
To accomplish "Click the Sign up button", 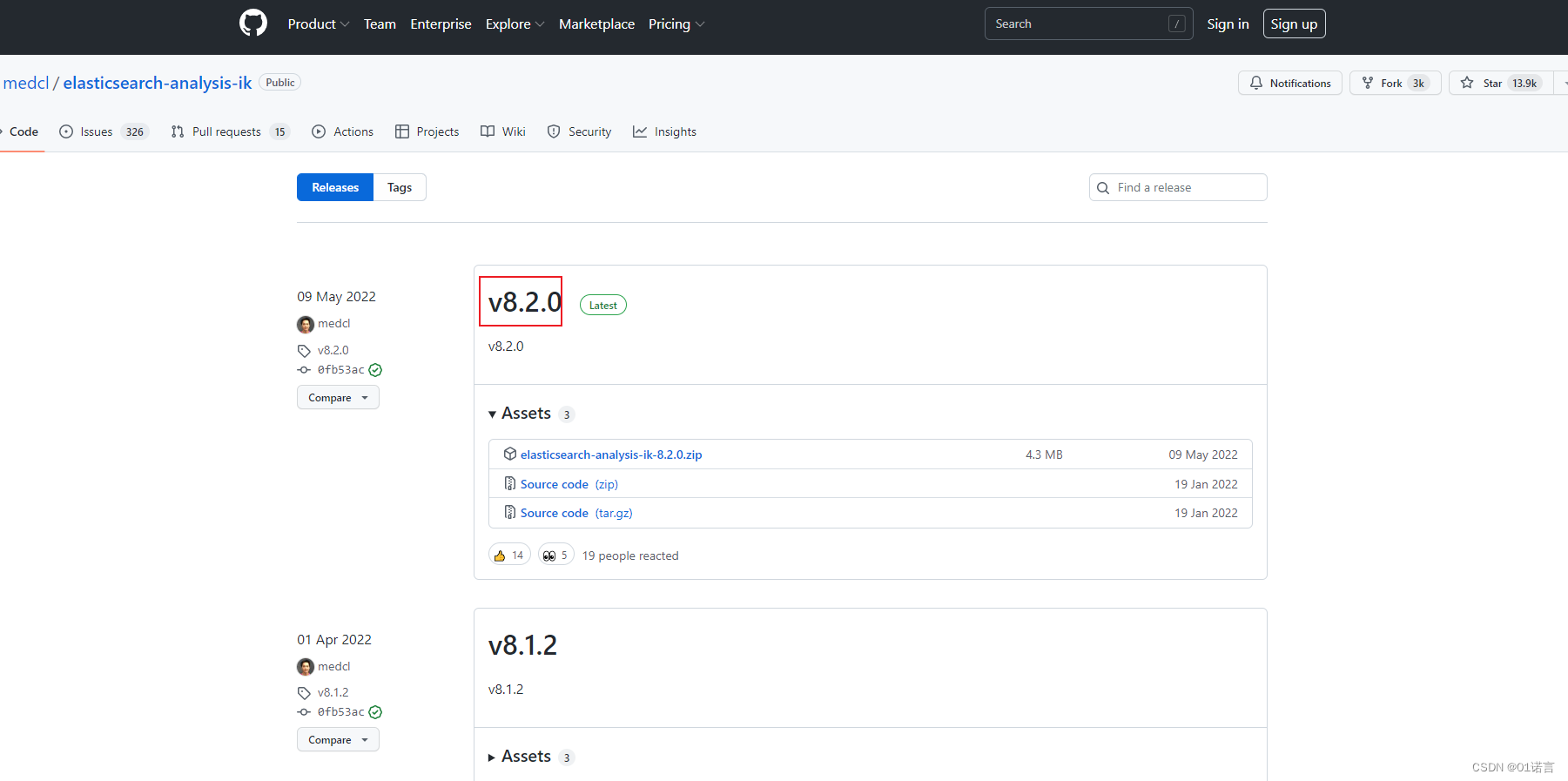I will click(x=1294, y=24).
